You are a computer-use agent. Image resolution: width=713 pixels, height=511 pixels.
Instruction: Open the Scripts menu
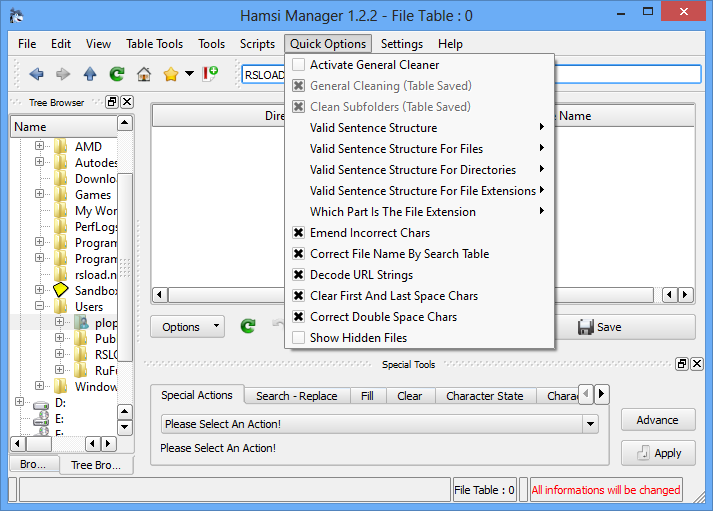click(x=257, y=44)
